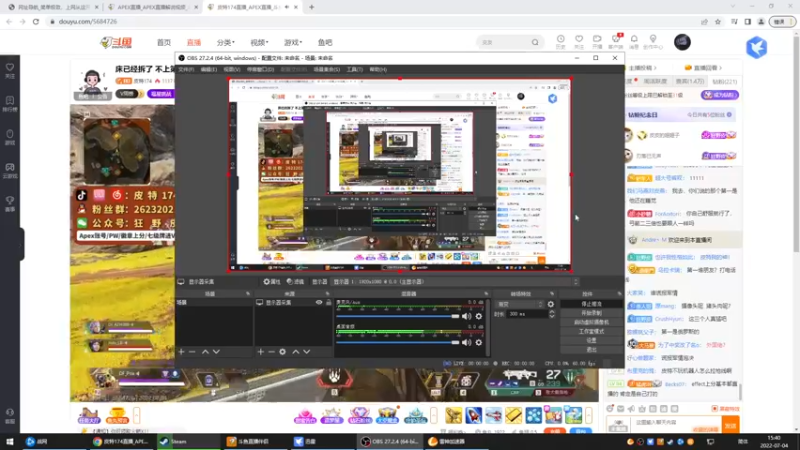Add a scene with the plus icon
The height and width of the screenshot is (450, 800).
(181, 352)
